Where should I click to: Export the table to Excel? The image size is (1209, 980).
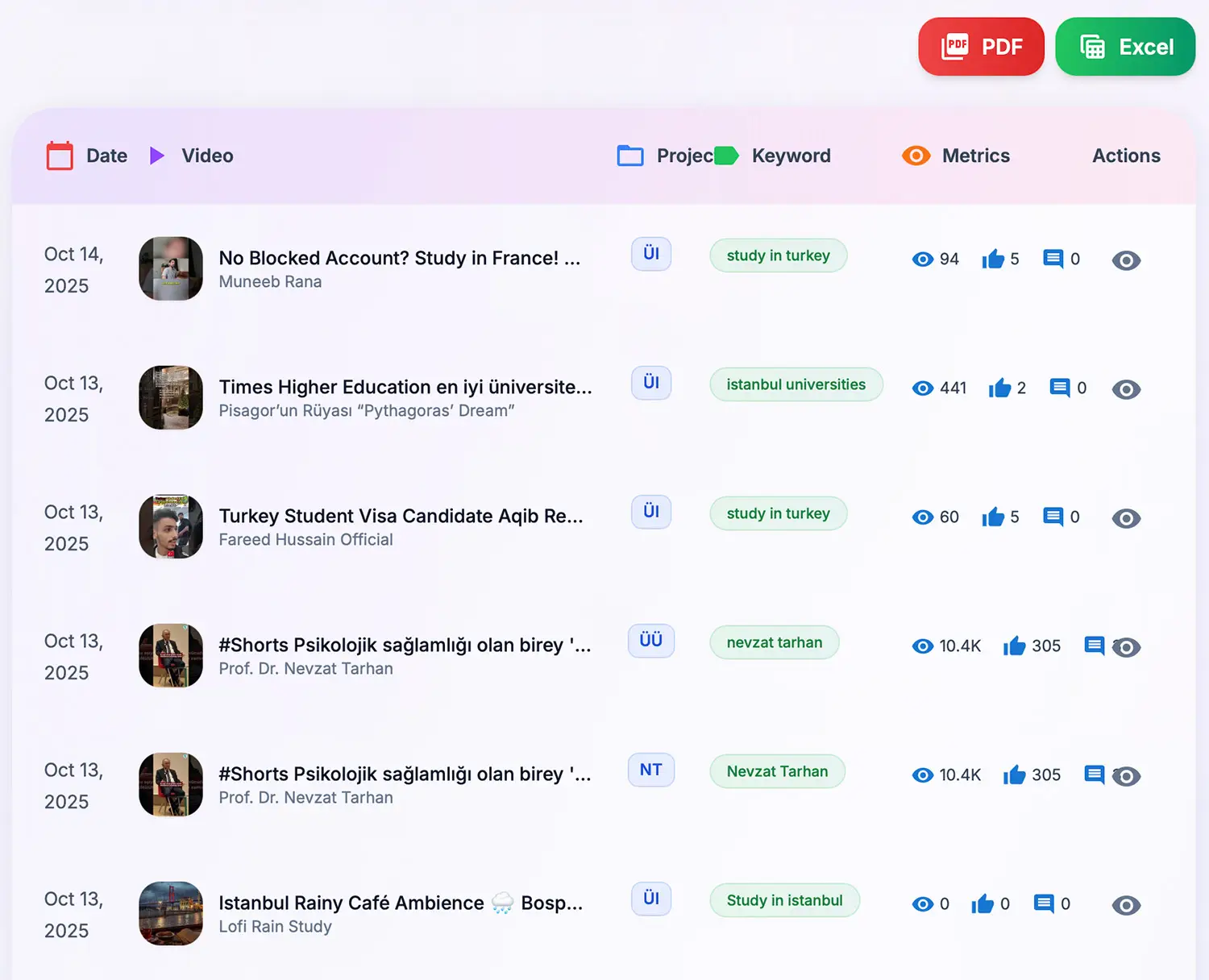click(x=1125, y=47)
